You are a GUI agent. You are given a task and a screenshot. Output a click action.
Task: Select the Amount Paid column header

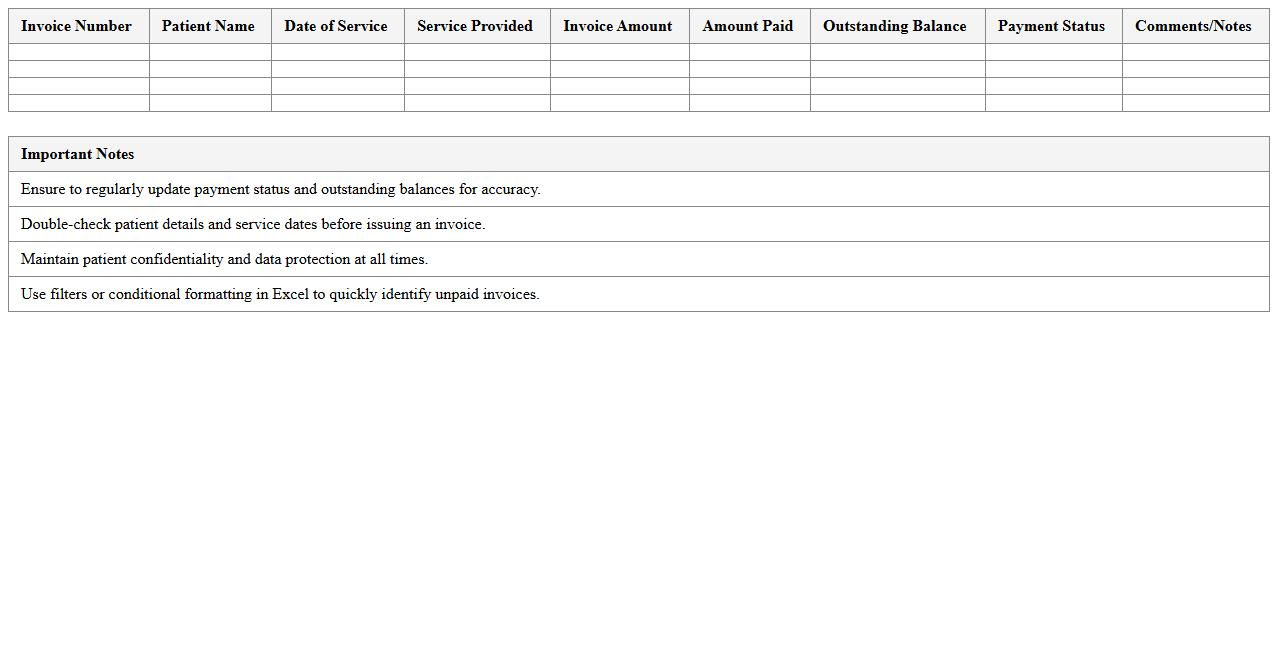(748, 26)
